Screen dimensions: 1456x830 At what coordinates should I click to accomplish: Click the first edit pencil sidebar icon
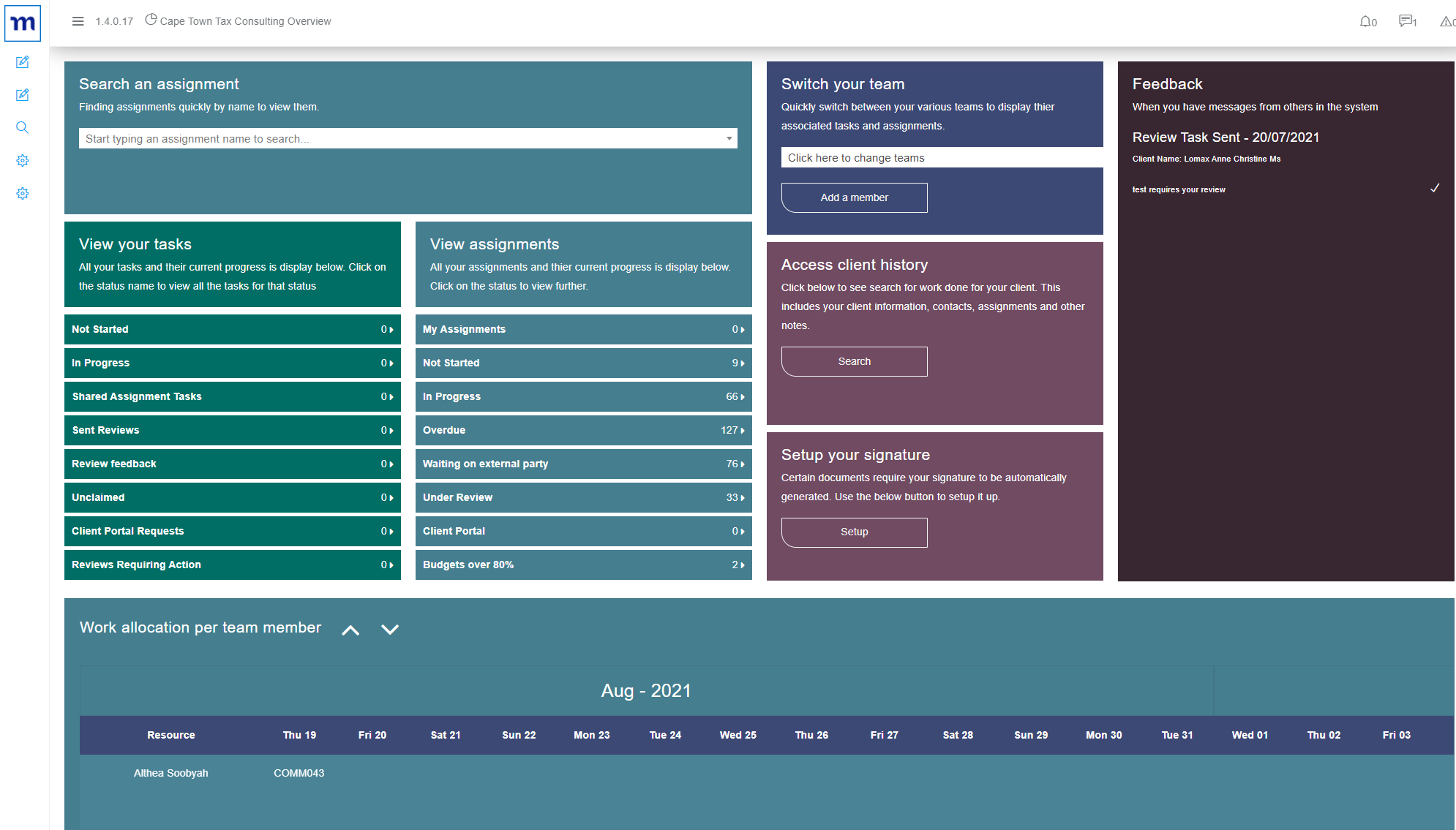[x=23, y=62]
